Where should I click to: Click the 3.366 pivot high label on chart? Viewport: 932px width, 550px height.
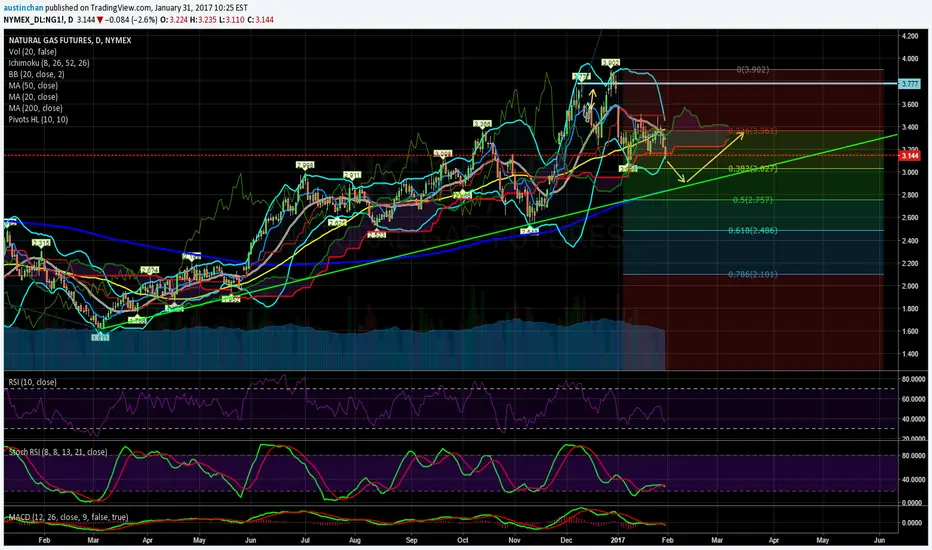(x=482, y=124)
